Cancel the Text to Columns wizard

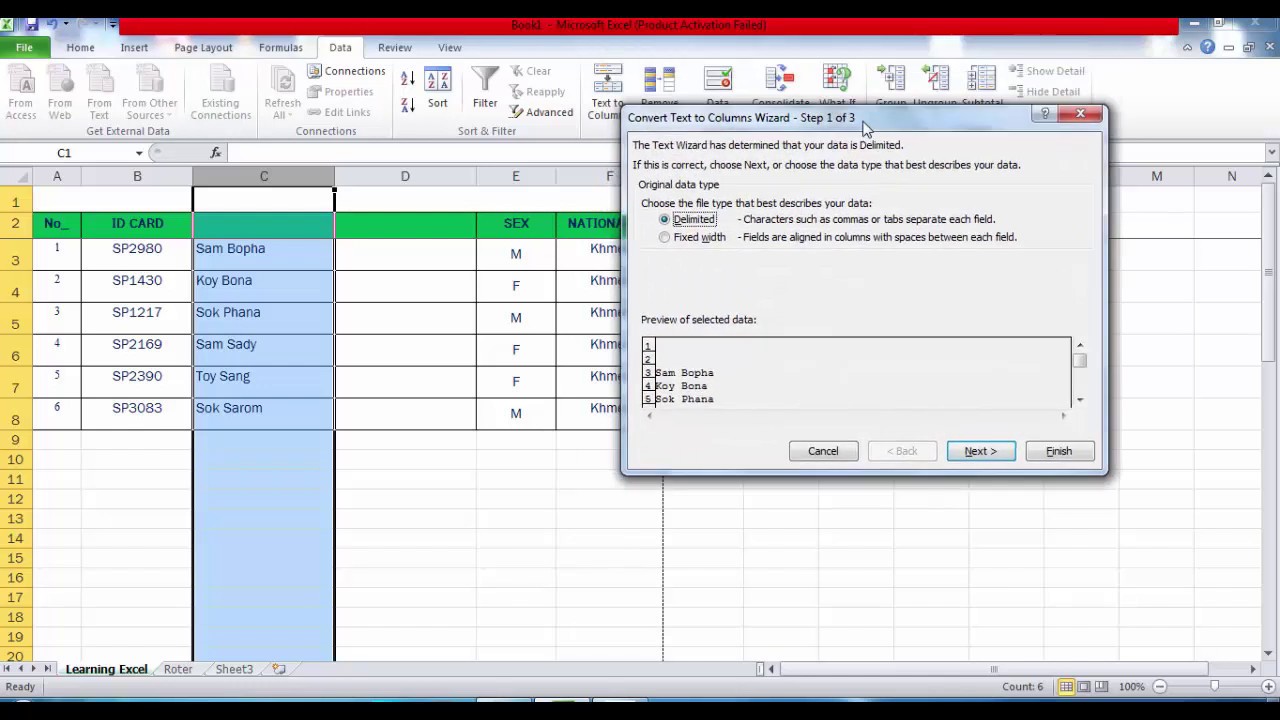click(x=823, y=451)
